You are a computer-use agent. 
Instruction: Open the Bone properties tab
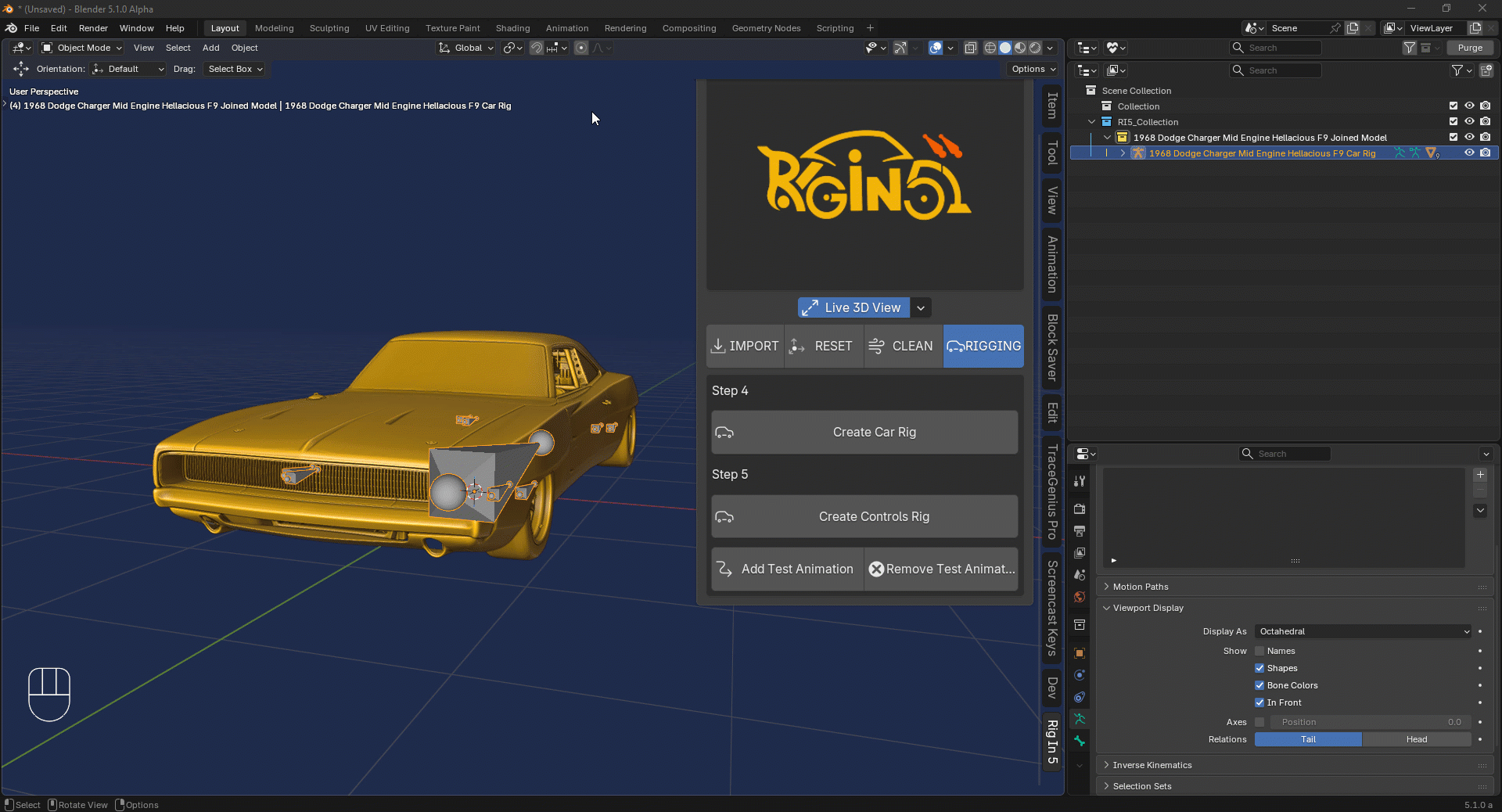pyautogui.click(x=1080, y=741)
